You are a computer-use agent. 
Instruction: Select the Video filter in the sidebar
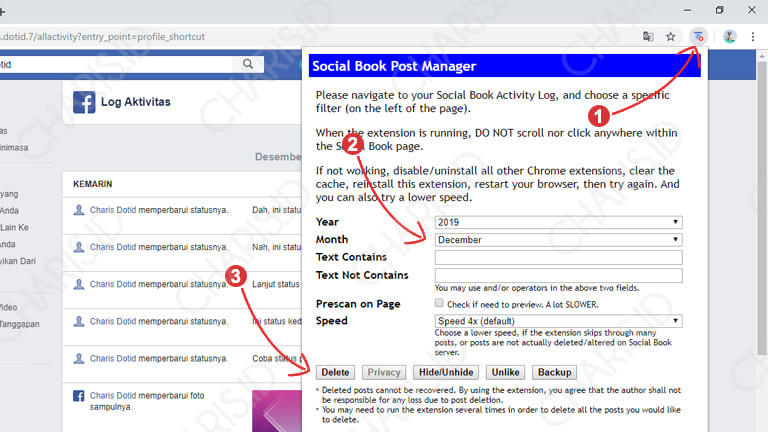point(9,308)
